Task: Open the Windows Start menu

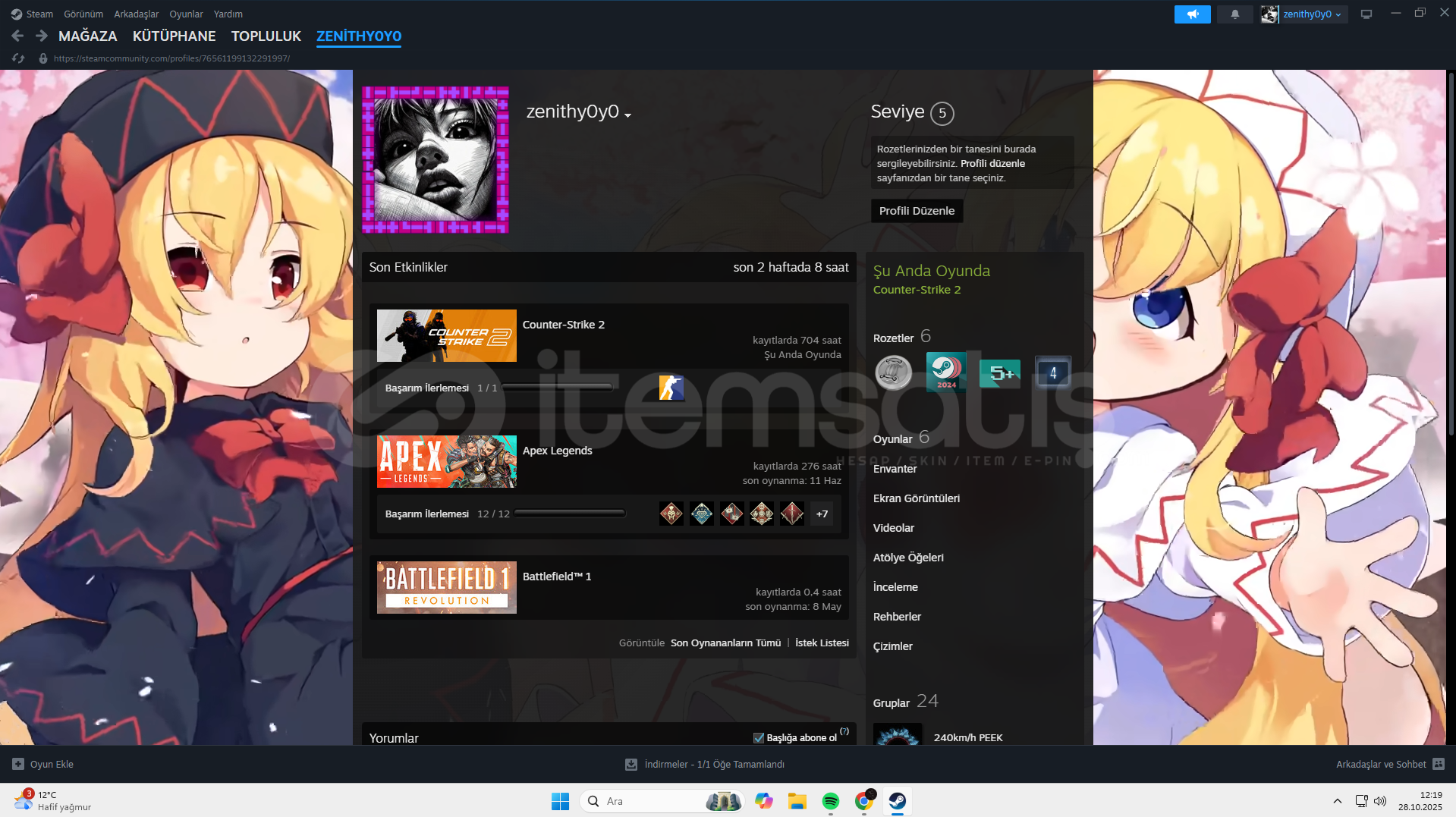Action: 561,801
